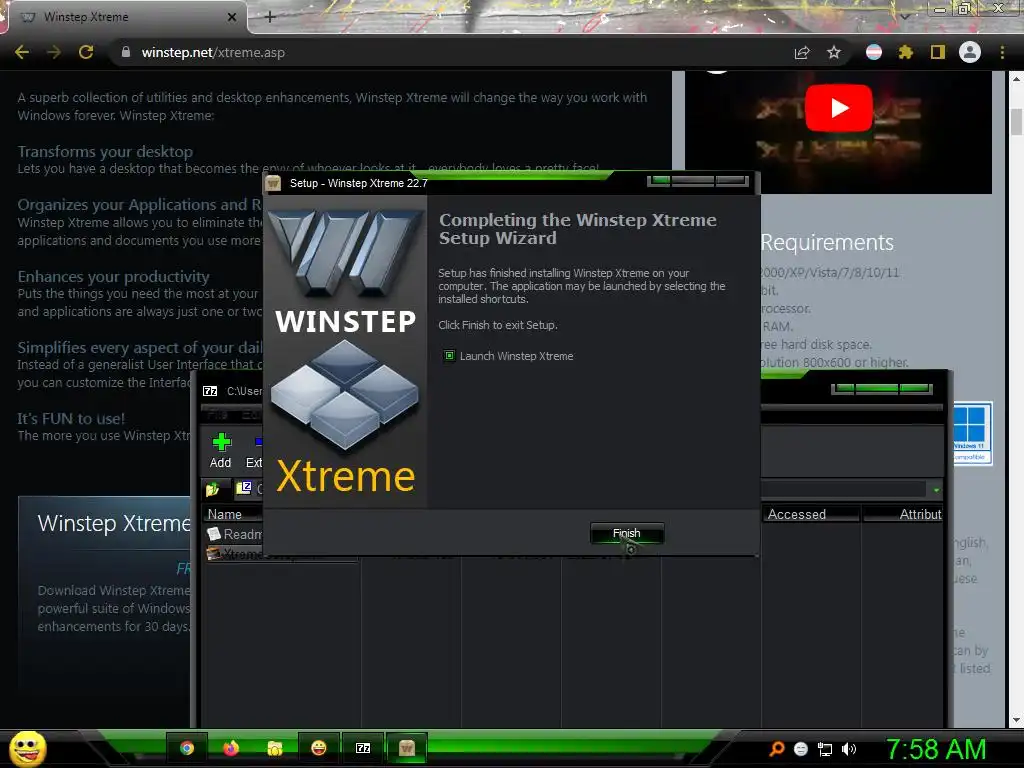The width and height of the screenshot is (1024, 768).
Task: Open the striped flag extension icon
Action: (x=874, y=52)
